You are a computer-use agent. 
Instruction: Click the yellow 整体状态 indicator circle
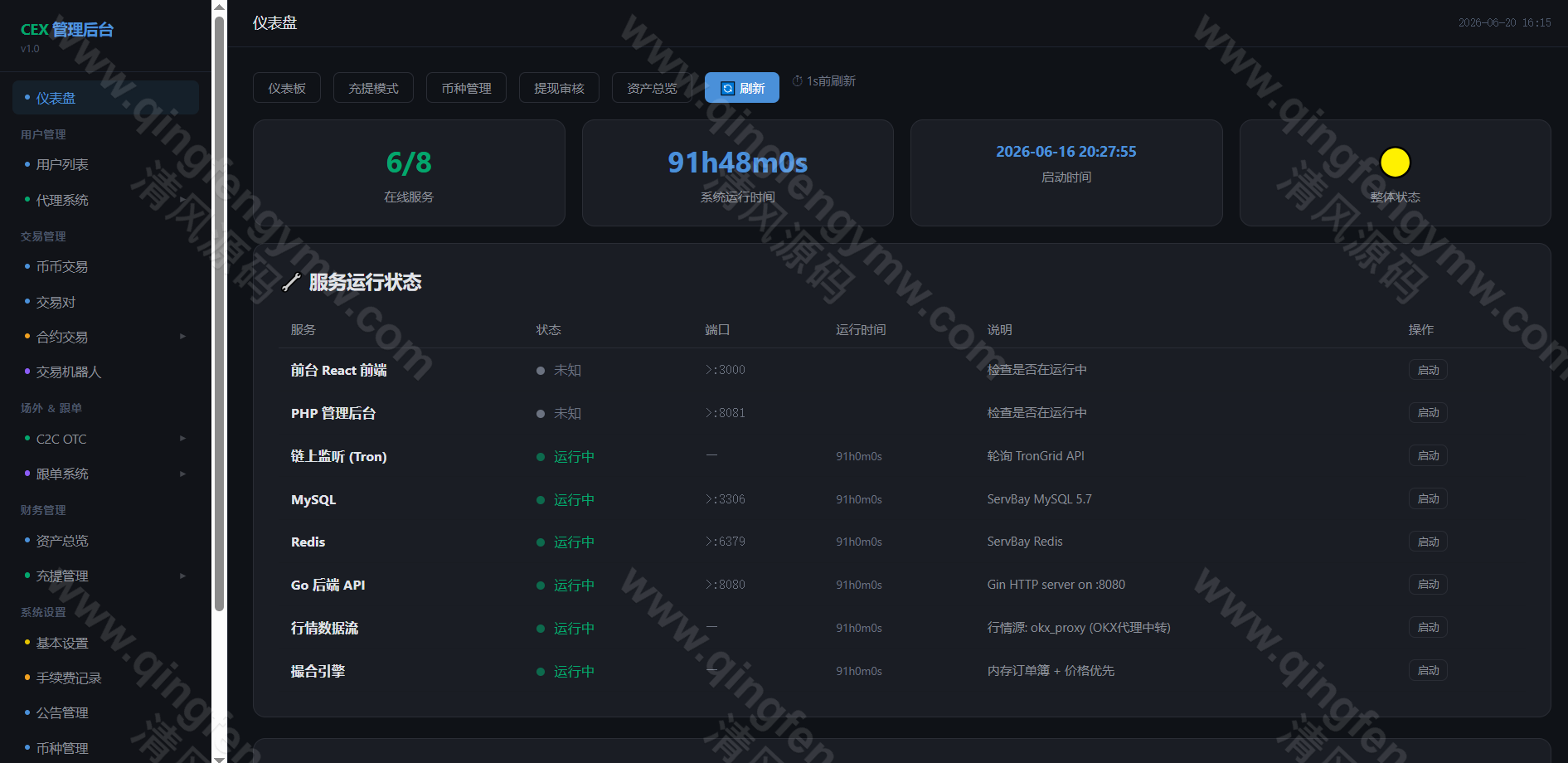point(1396,163)
